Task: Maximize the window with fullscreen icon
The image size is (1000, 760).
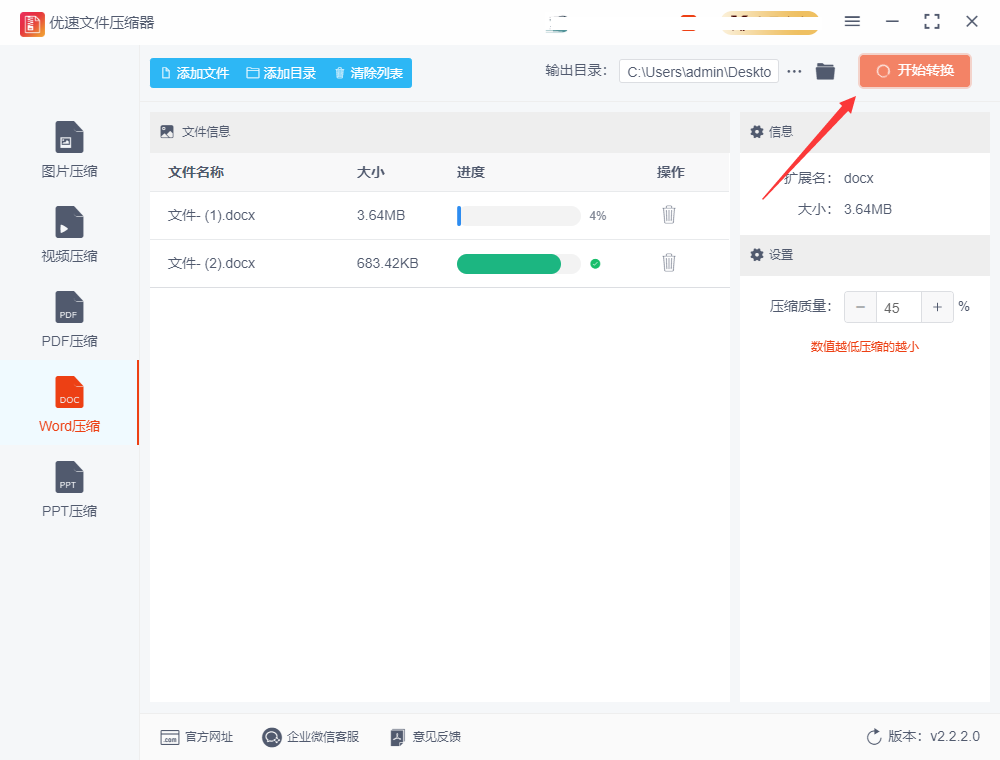Action: coord(932,22)
